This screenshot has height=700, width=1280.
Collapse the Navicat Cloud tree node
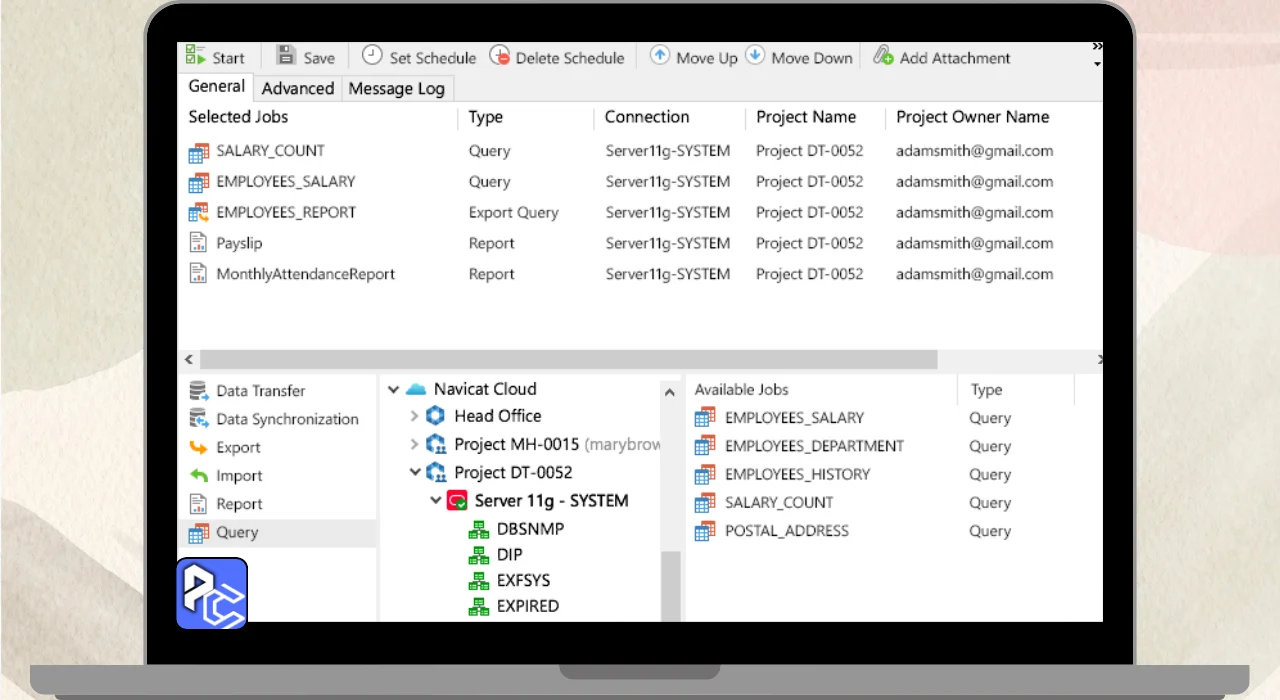tap(393, 390)
